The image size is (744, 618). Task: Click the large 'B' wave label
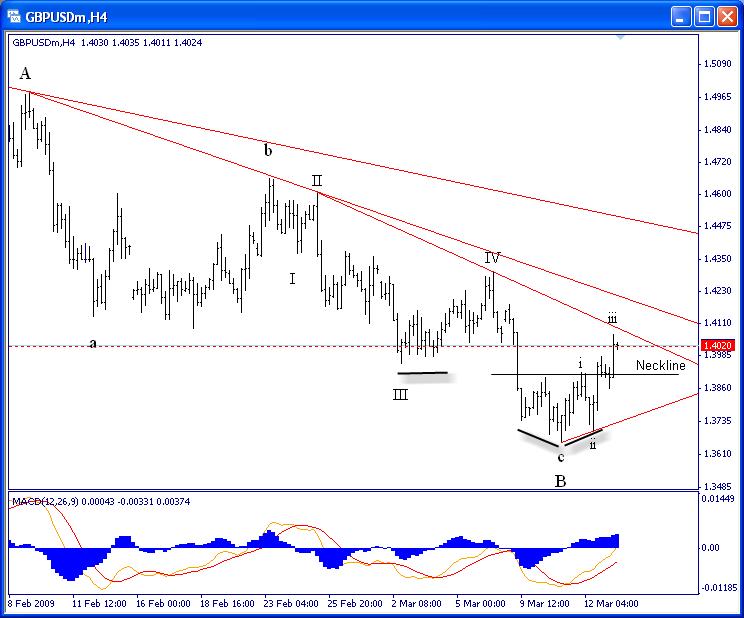click(560, 481)
